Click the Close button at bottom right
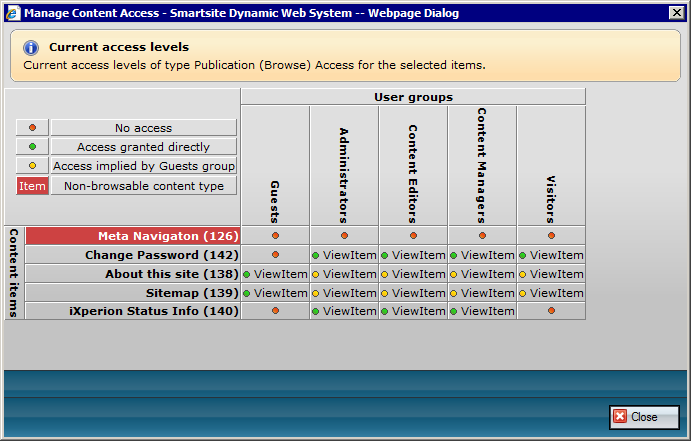The width and height of the screenshot is (691, 441). tap(644, 417)
